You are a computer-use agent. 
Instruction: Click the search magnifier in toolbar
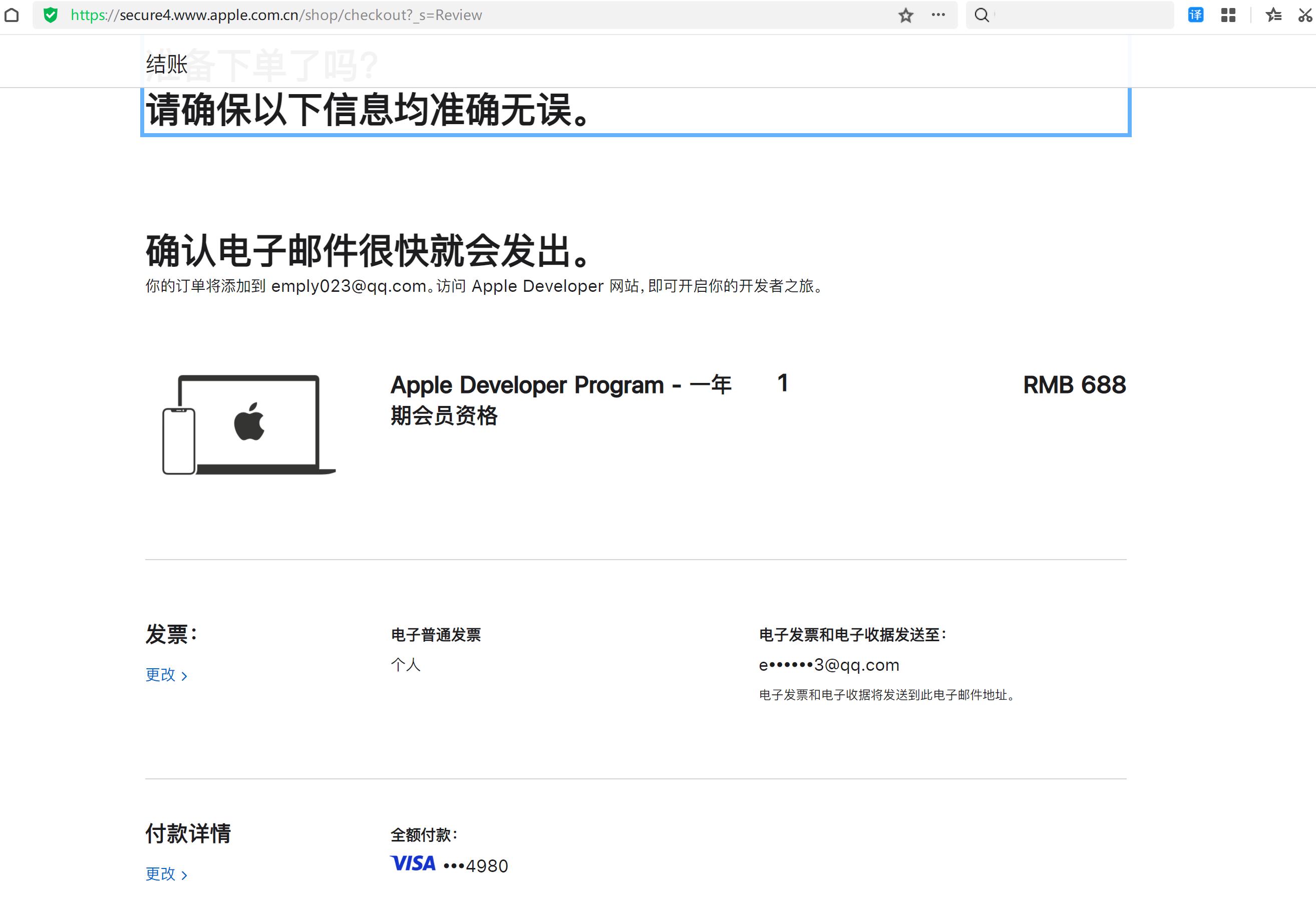click(x=982, y=16)
